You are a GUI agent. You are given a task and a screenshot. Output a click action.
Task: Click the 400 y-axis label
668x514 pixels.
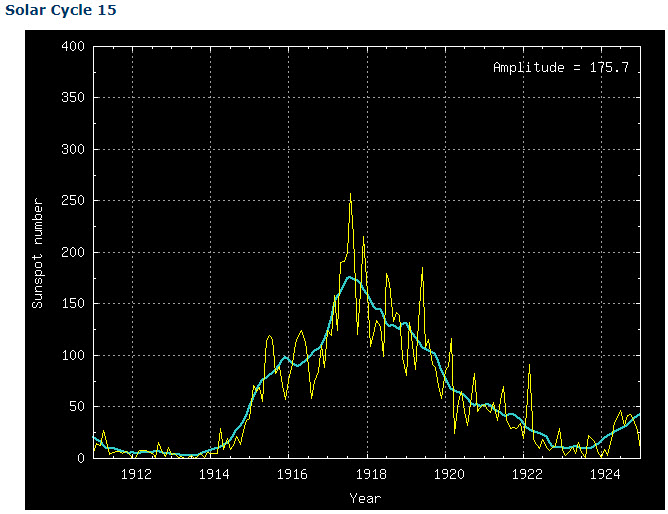click(x=73, y=46)
